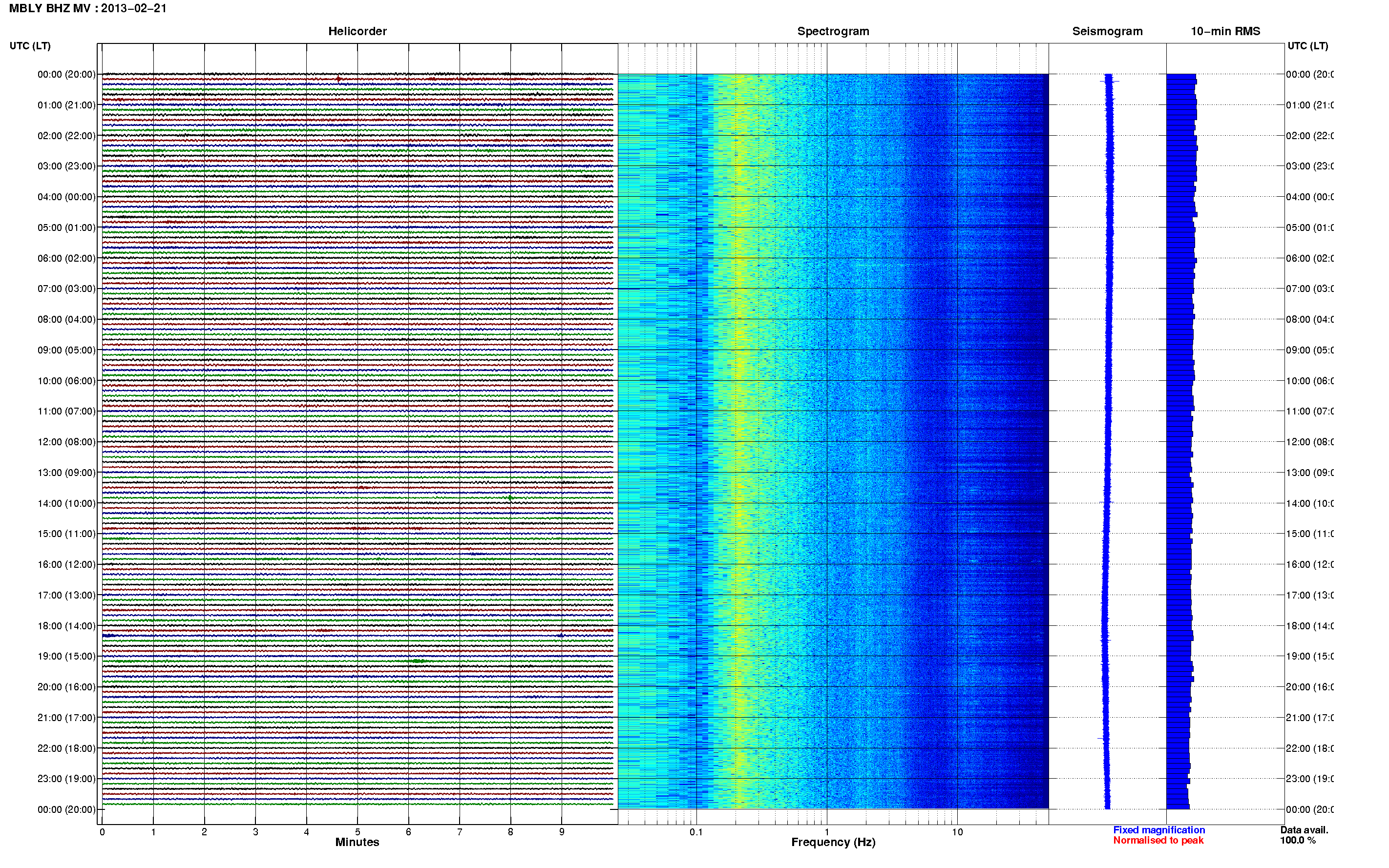The height and width of the screenshot is (868, 1389).
Task: Pick left axis label '05:00 (01:00)'
Action: (x=66, y=227)
